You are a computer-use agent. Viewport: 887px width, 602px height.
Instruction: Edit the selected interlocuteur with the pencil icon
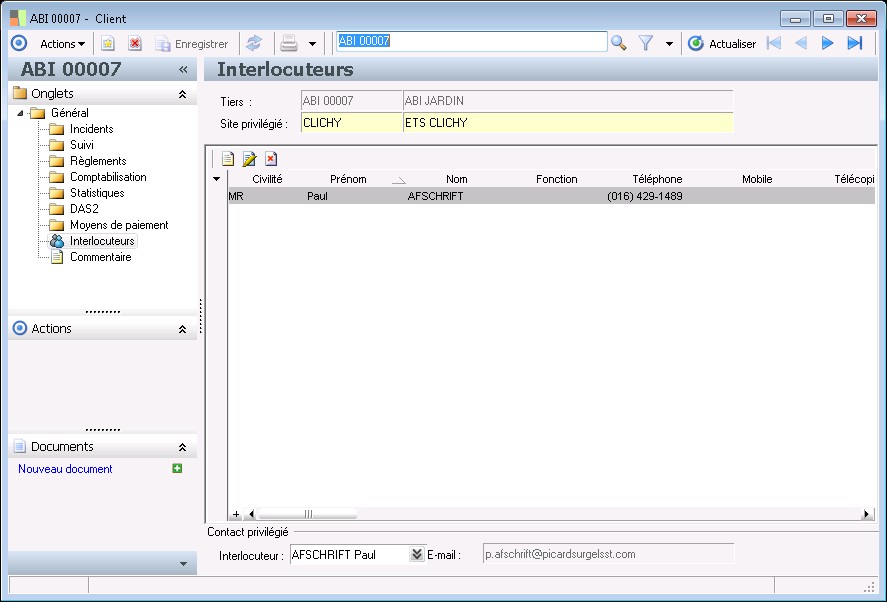click(x=249, y=159)
